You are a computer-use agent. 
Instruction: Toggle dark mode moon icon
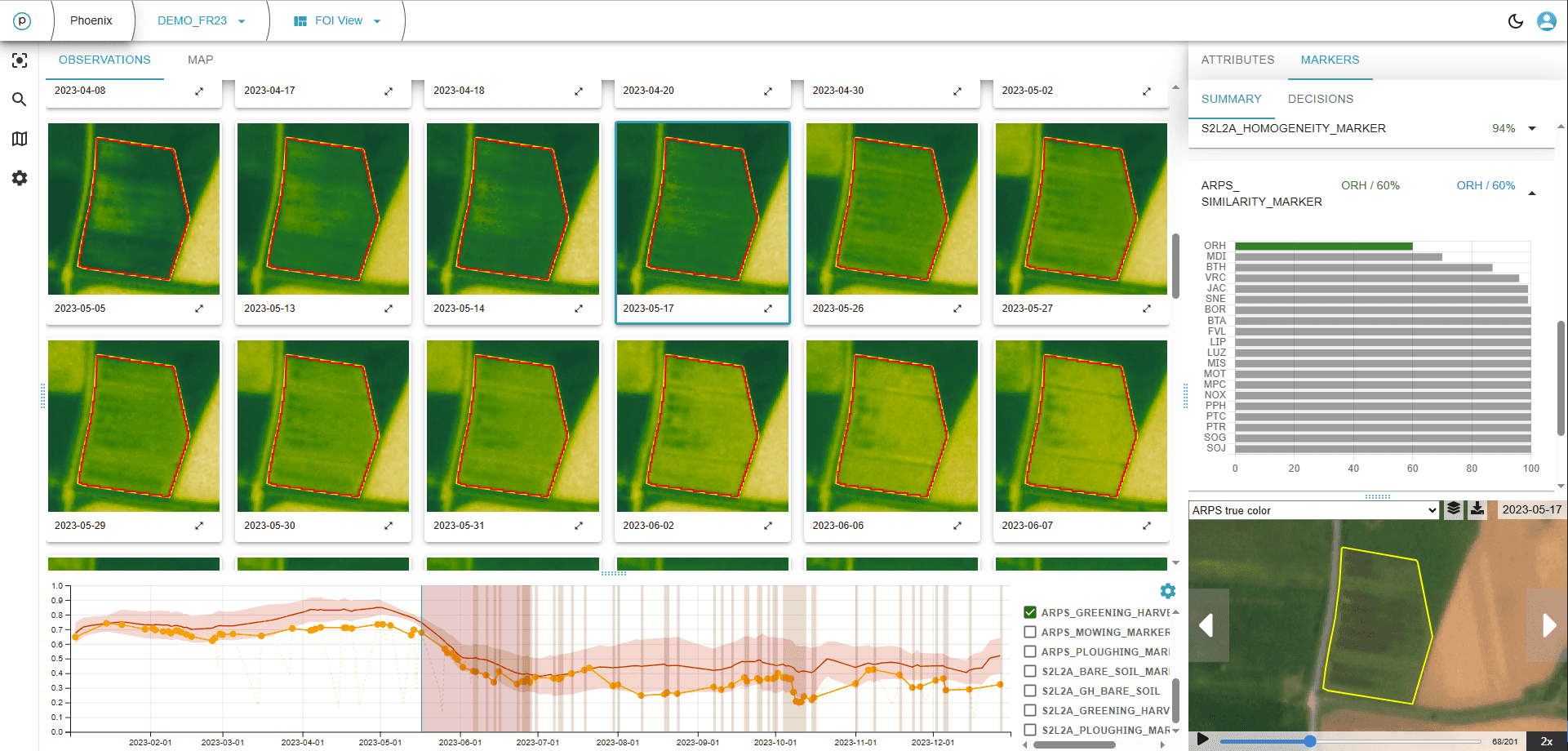click(x=1516, y=21)
